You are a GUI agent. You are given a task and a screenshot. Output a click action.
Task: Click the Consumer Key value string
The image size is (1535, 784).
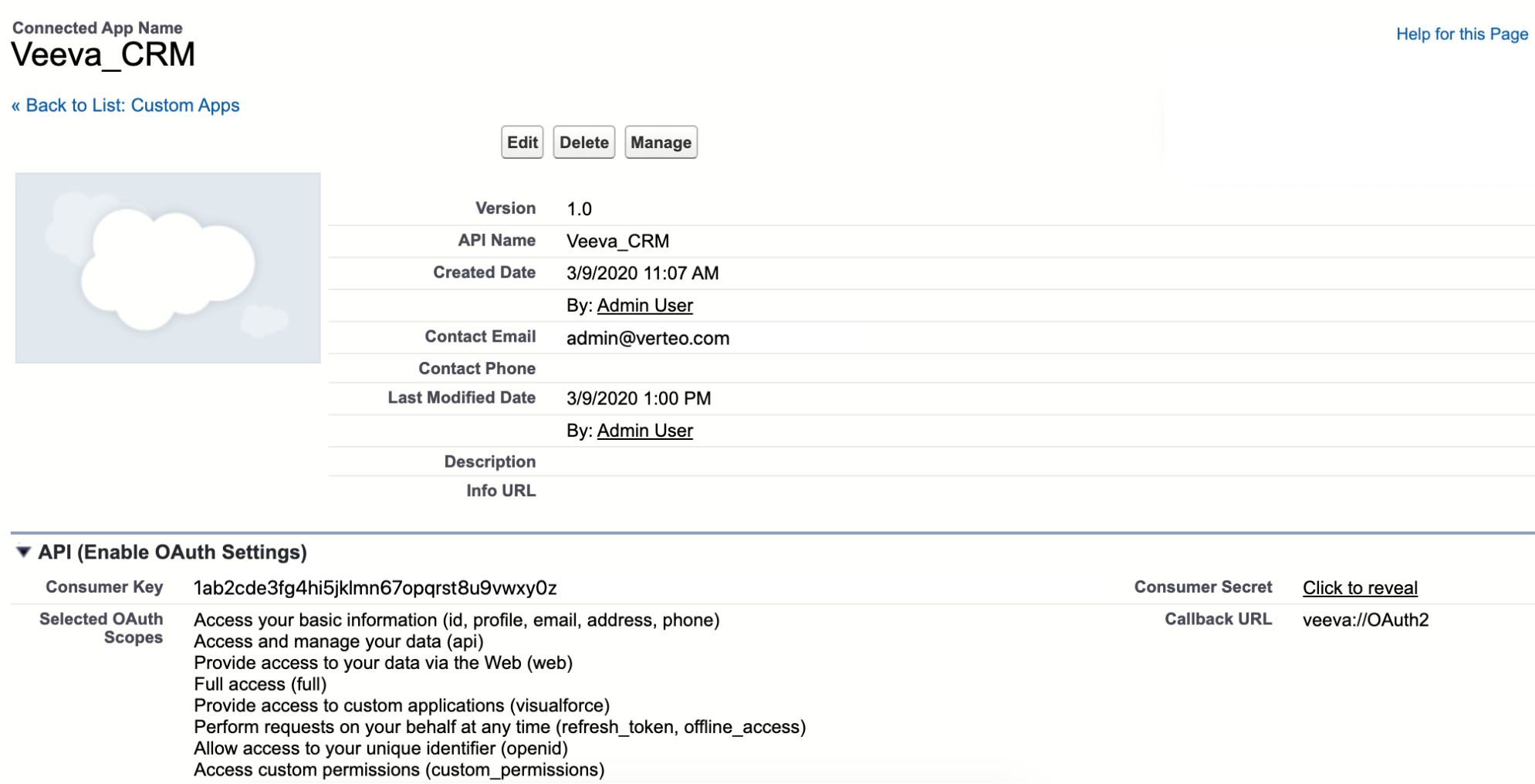(375, 588)
